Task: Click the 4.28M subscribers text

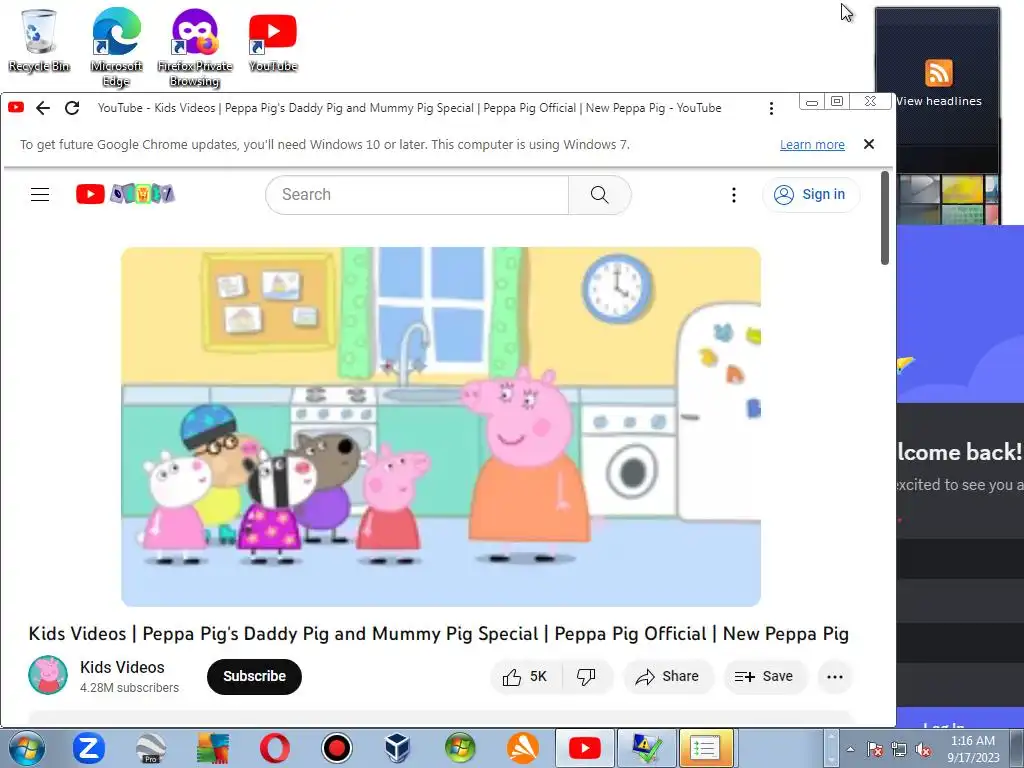Action: (129, 688)
